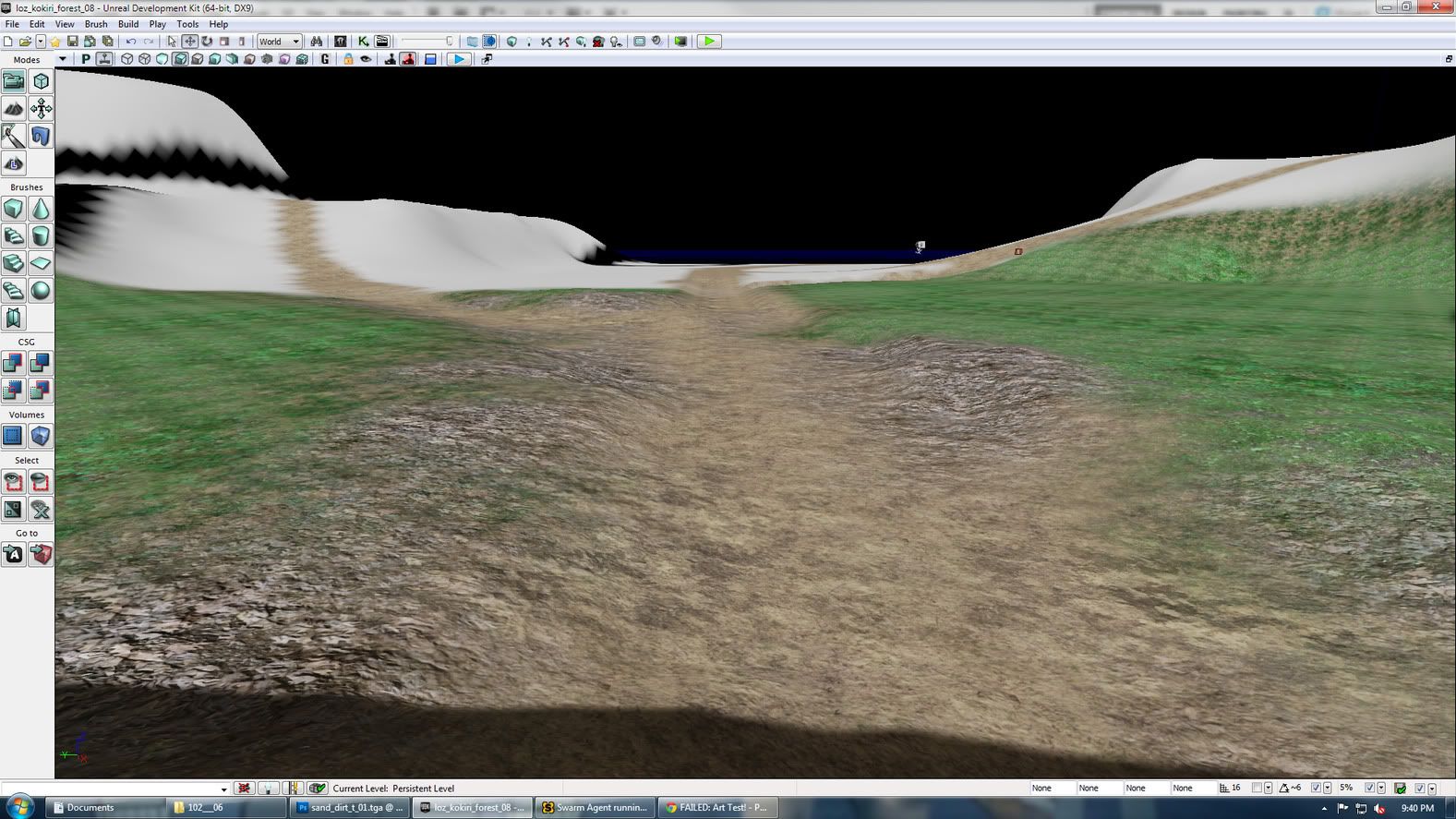The image size is (1456, 819).
Task: Create a Cube brush
Action: pos(14,209)
